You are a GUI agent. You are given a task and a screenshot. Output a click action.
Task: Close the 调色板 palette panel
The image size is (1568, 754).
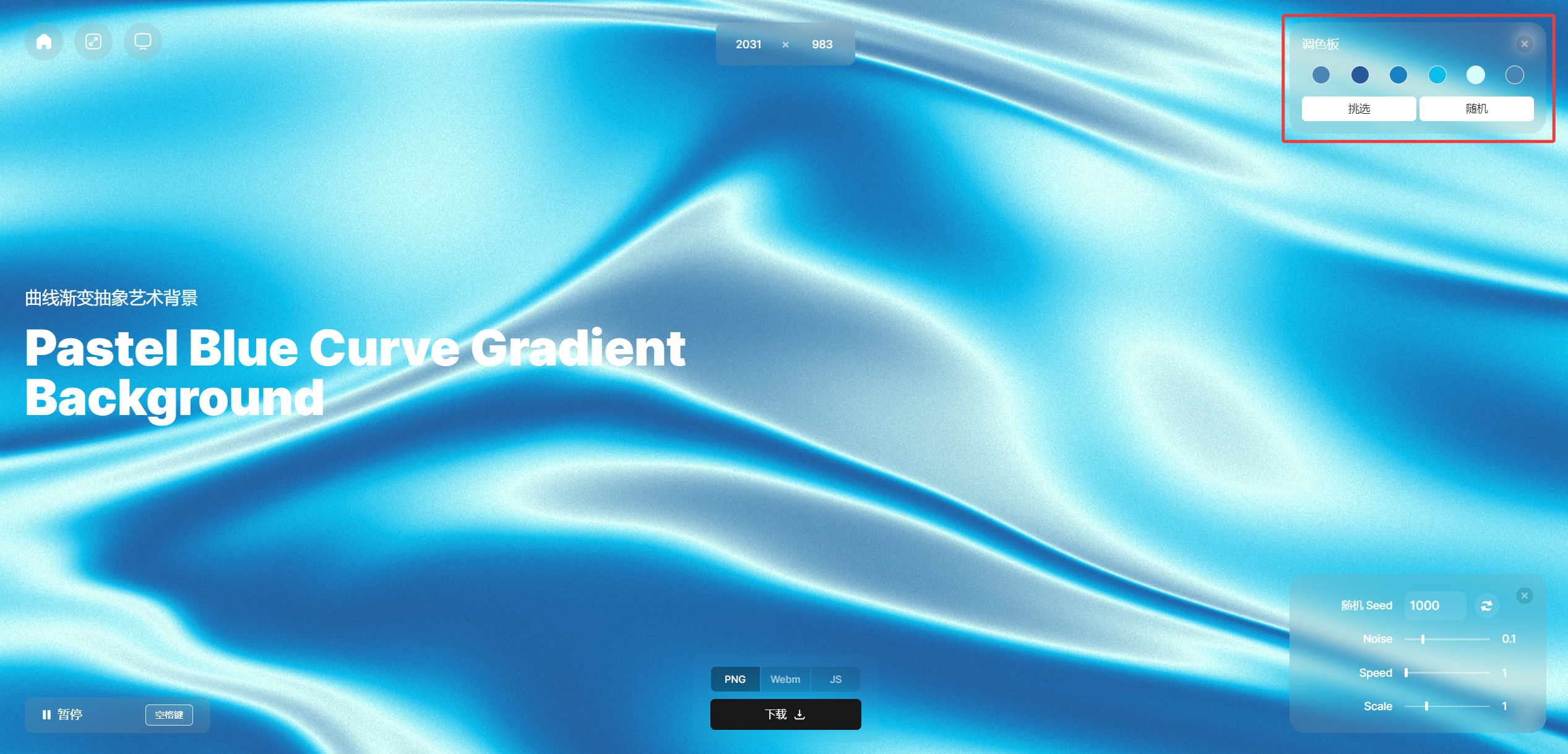(1524, 44)
